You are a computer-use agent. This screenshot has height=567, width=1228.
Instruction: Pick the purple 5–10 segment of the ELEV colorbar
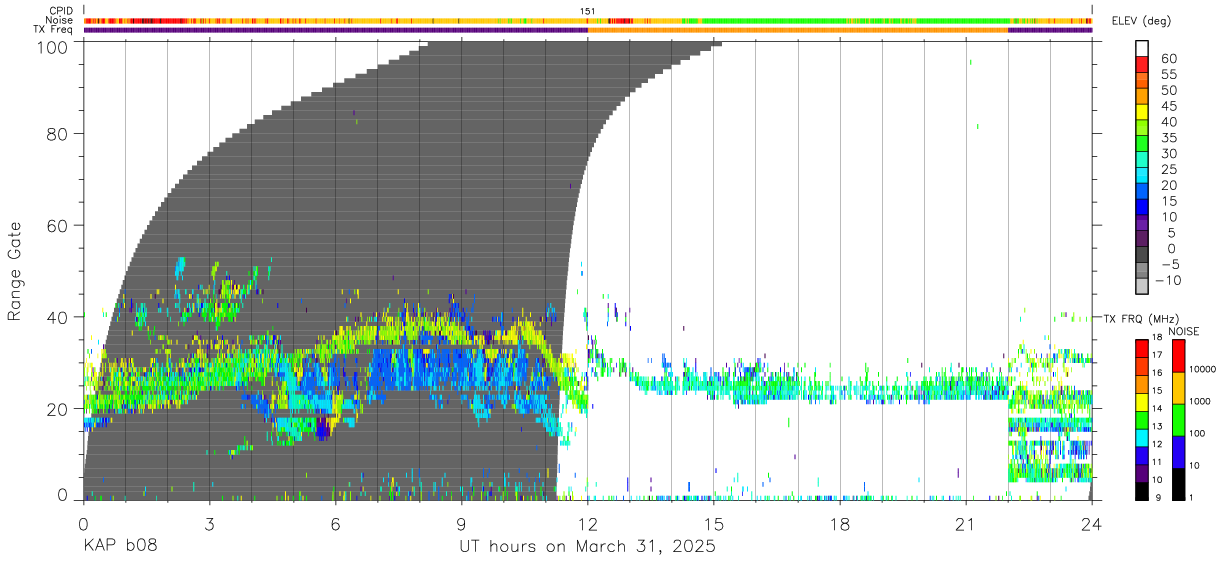[1142, 225]
